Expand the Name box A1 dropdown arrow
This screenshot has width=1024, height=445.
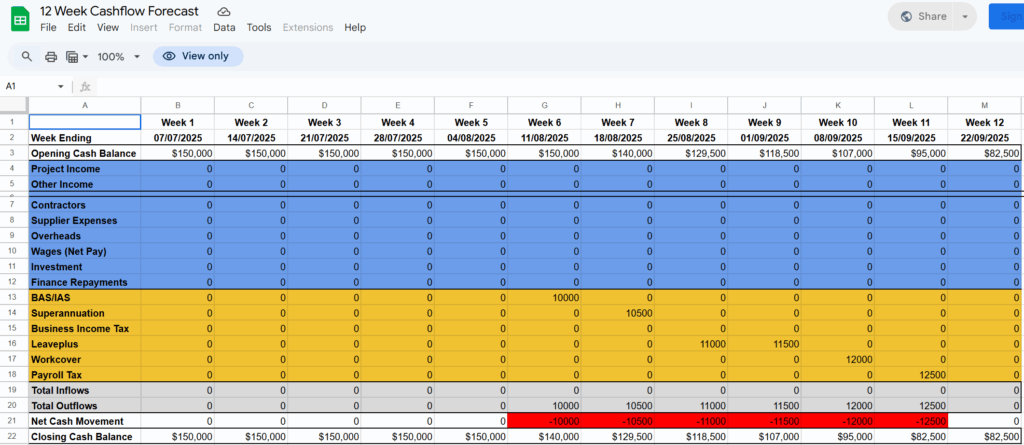point(61,87)
